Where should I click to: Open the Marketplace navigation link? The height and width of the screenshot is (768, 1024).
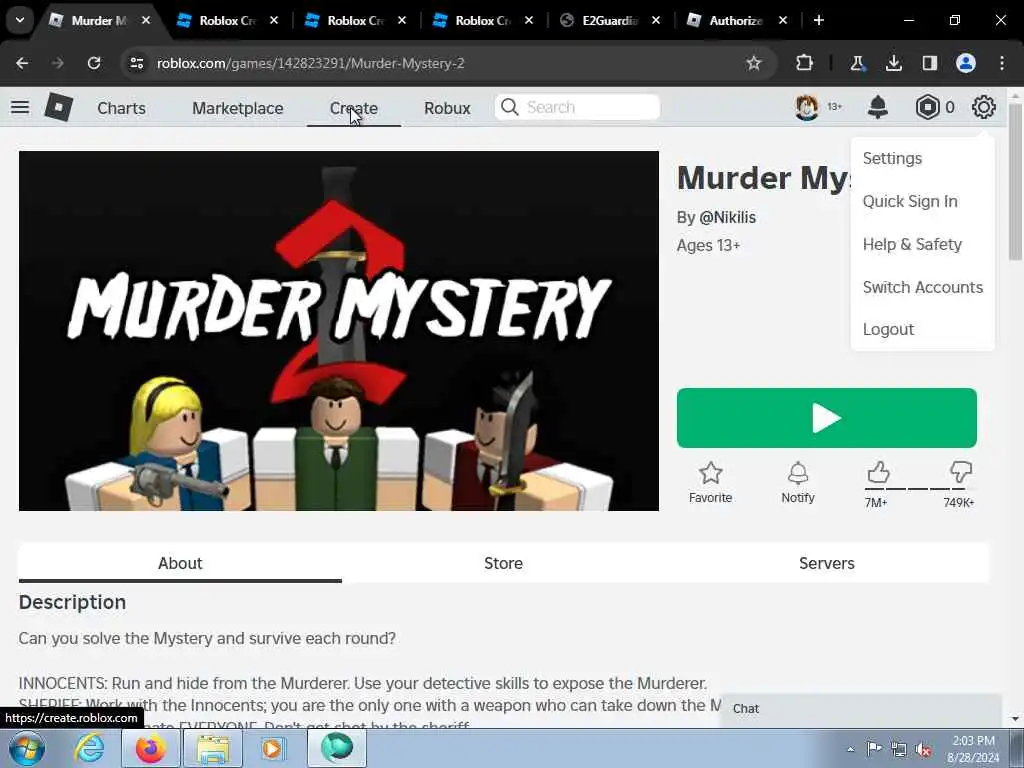click(238, 108)
